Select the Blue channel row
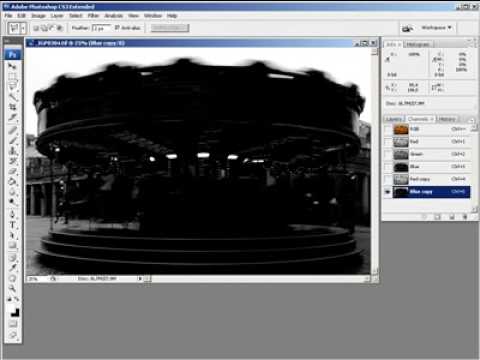The image size is (480, 360). pyautogui.click(x=428, y=167)
